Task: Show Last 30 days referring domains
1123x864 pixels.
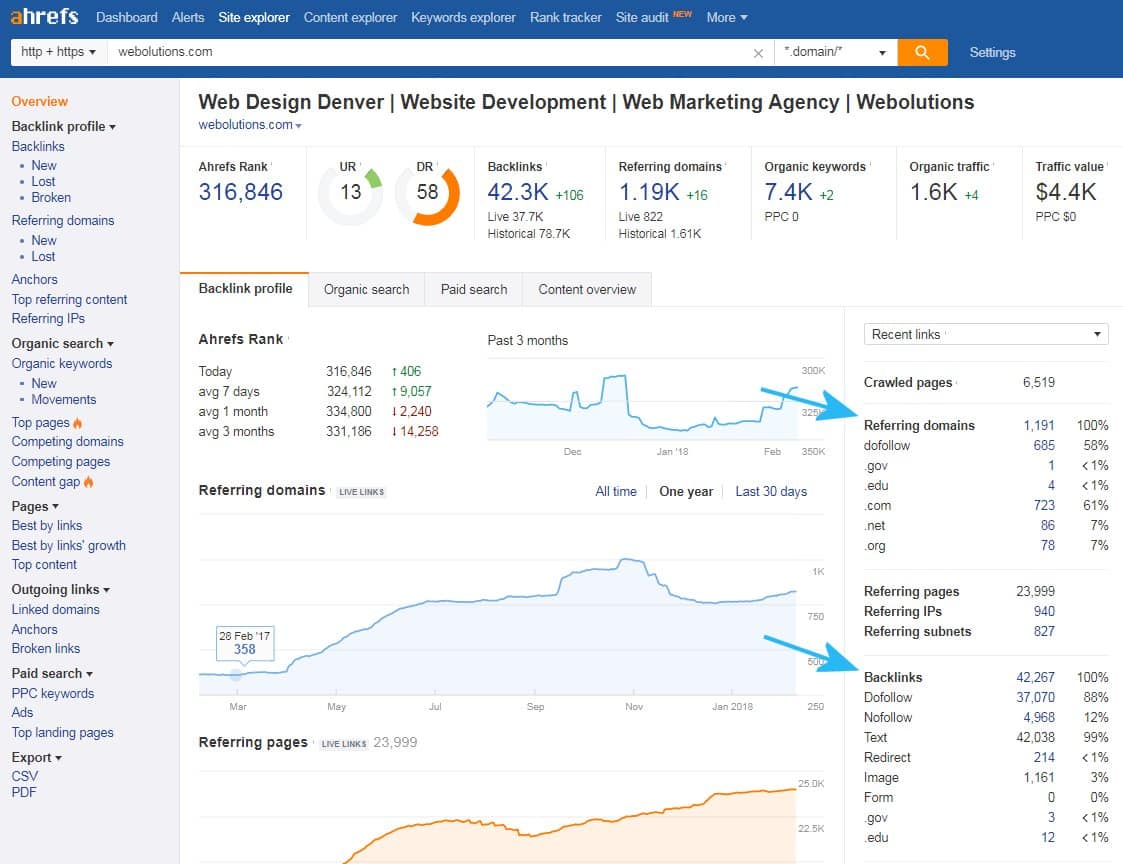Action: tap(771, 491)
